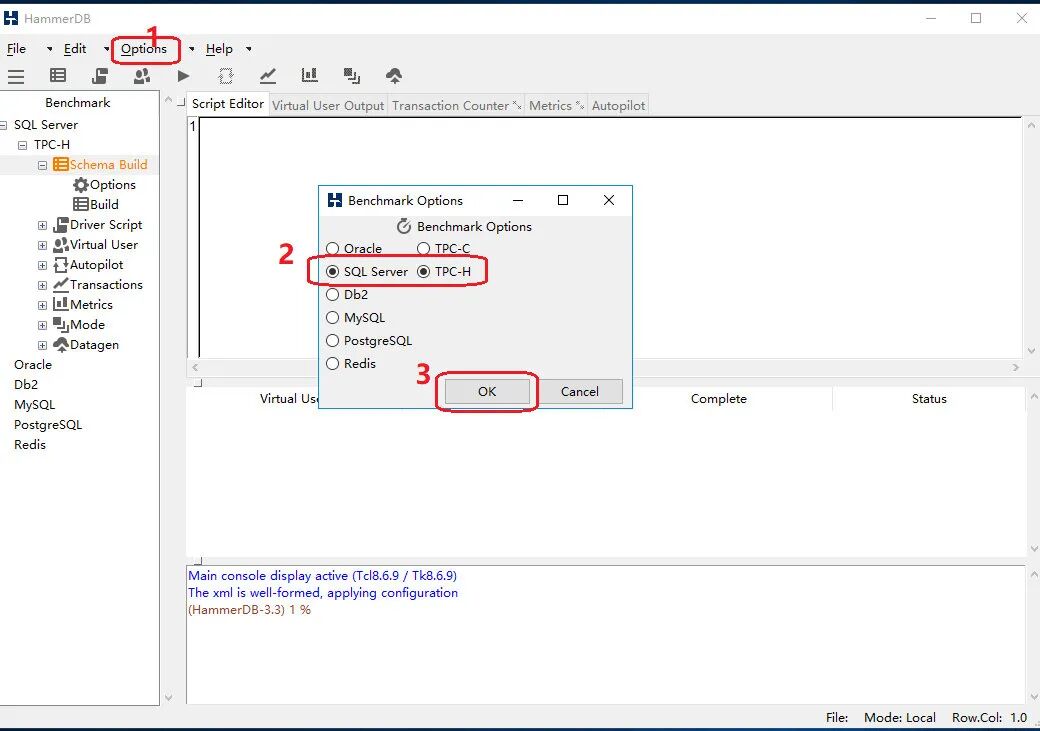Expand the Driver Script node
The image size is (1040, 731).
coord(42,226)
